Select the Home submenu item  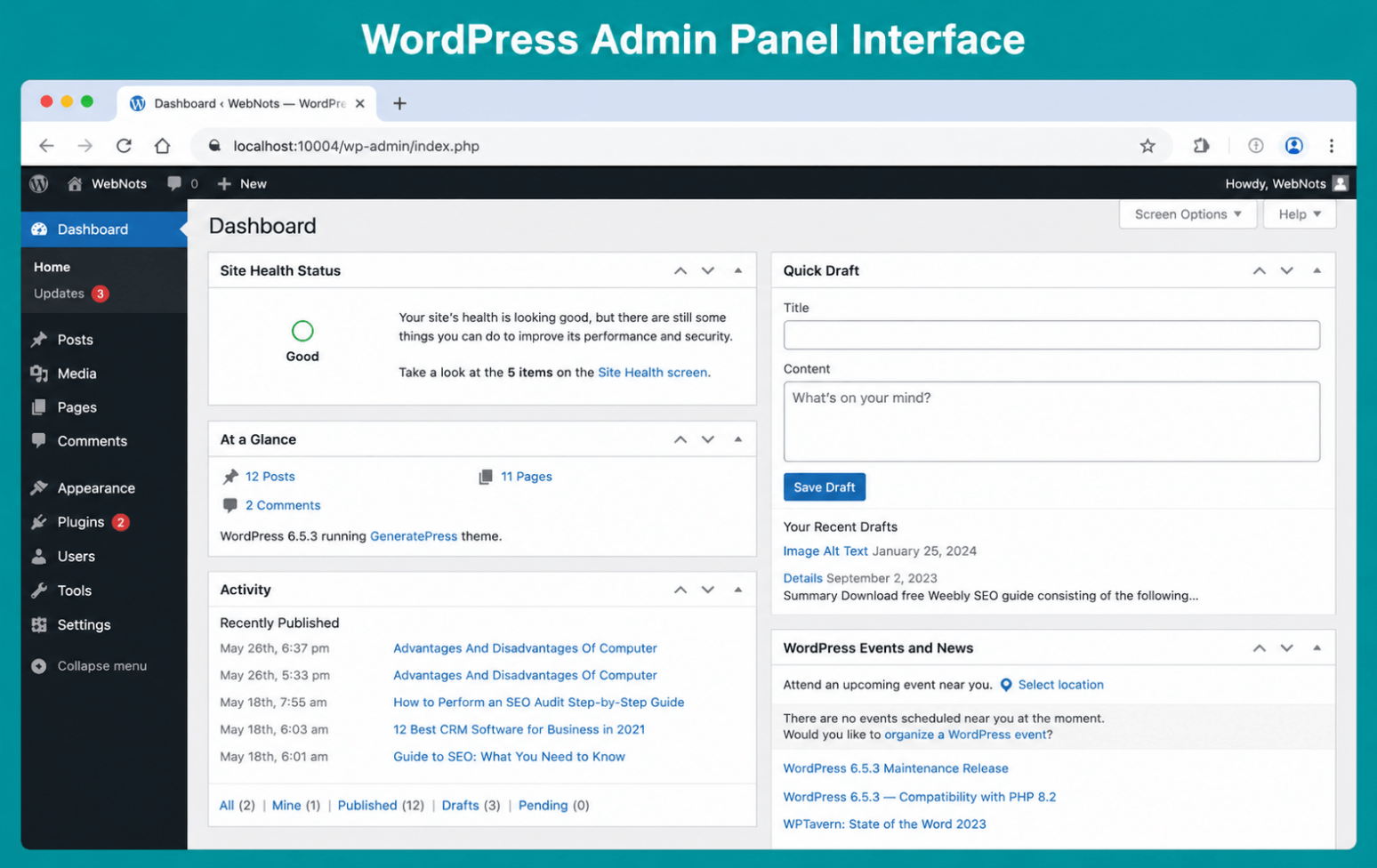52,267
